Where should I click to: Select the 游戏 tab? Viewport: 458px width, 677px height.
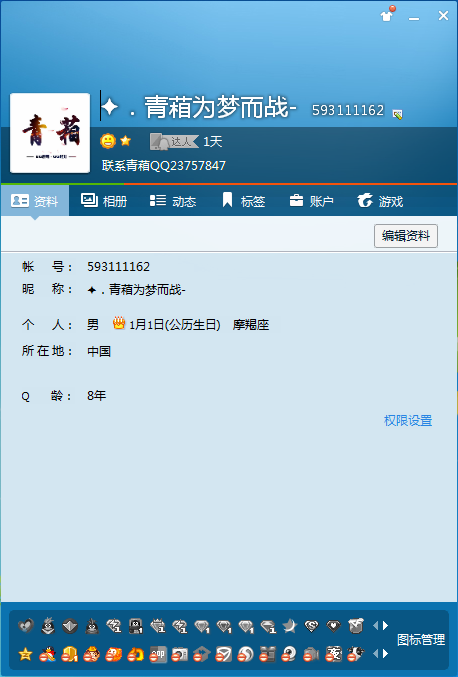click(x=380, y=201)
